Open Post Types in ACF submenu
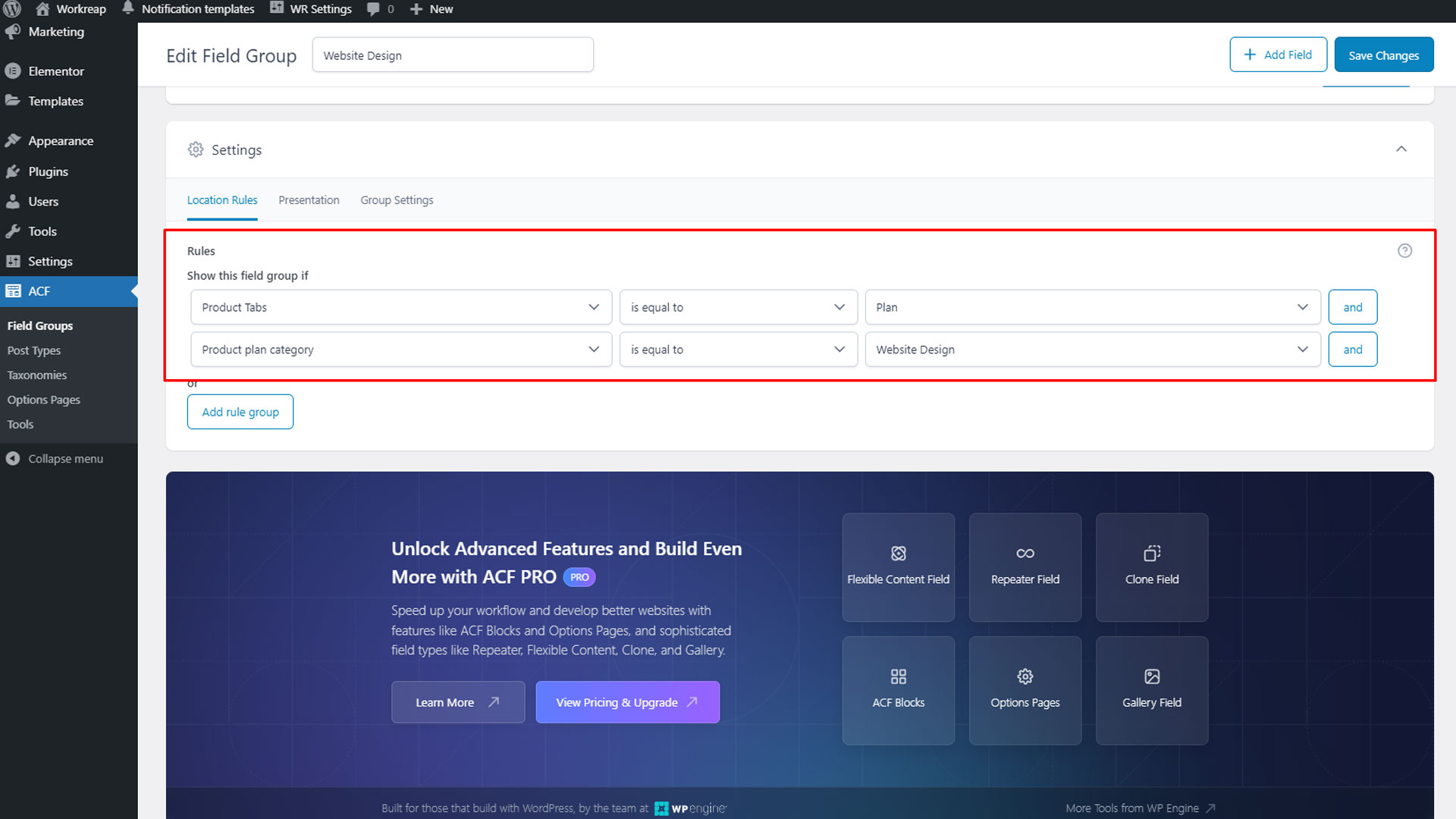The width and height of the screenshot is (1456, 819). tap(34, 350)
